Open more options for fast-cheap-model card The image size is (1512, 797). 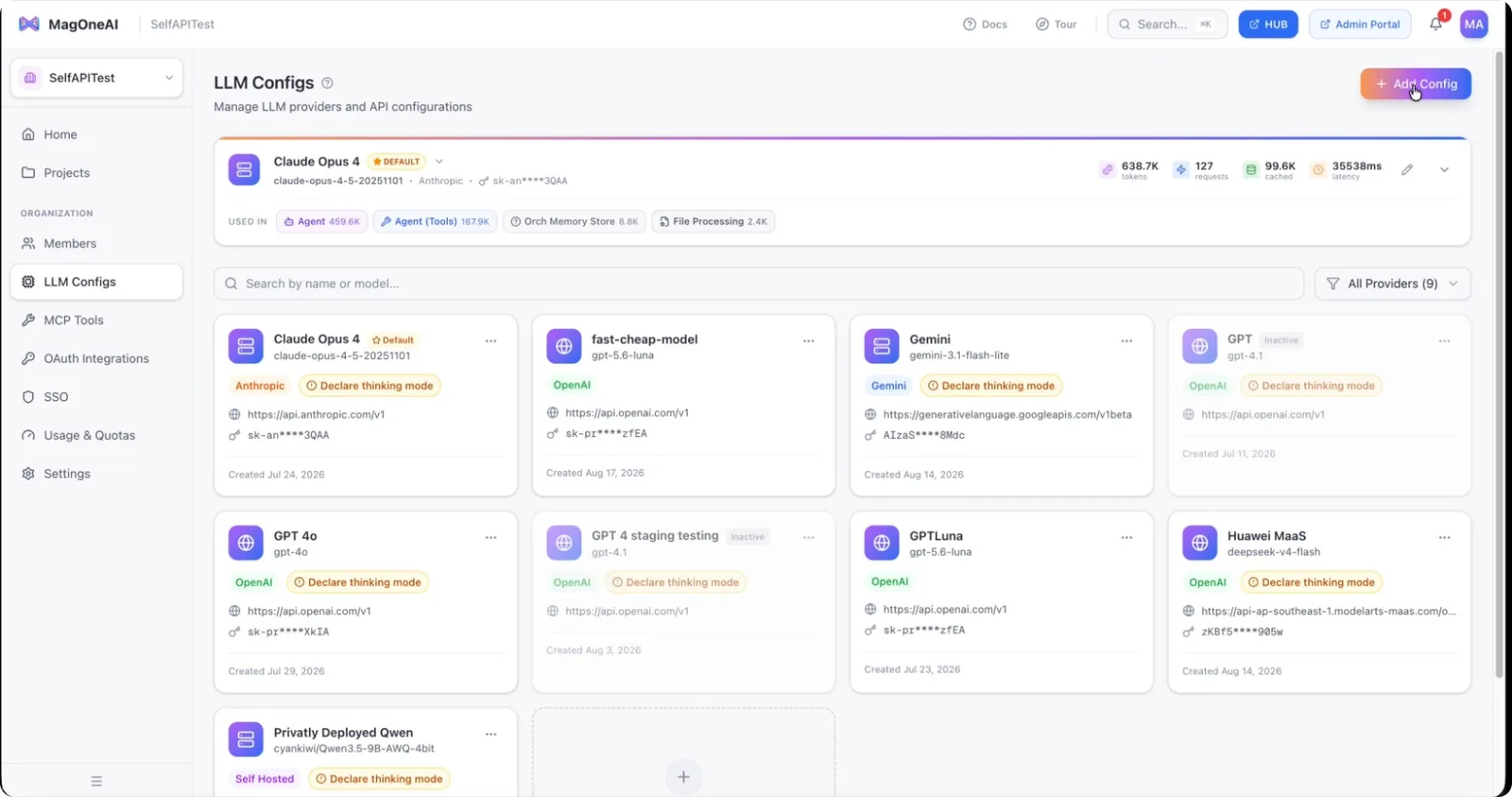pos(809,340)
